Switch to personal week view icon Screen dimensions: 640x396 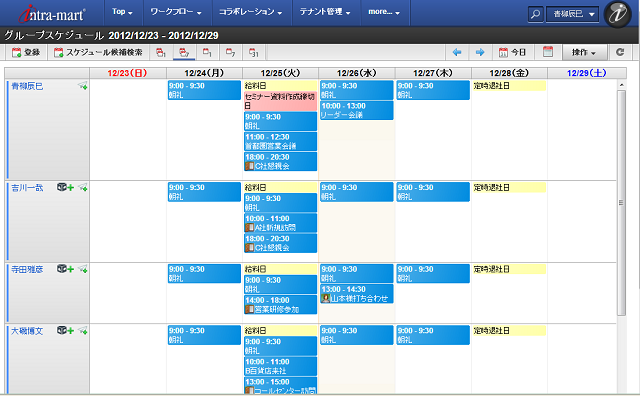pyautogui.click(x=231, y=52)
